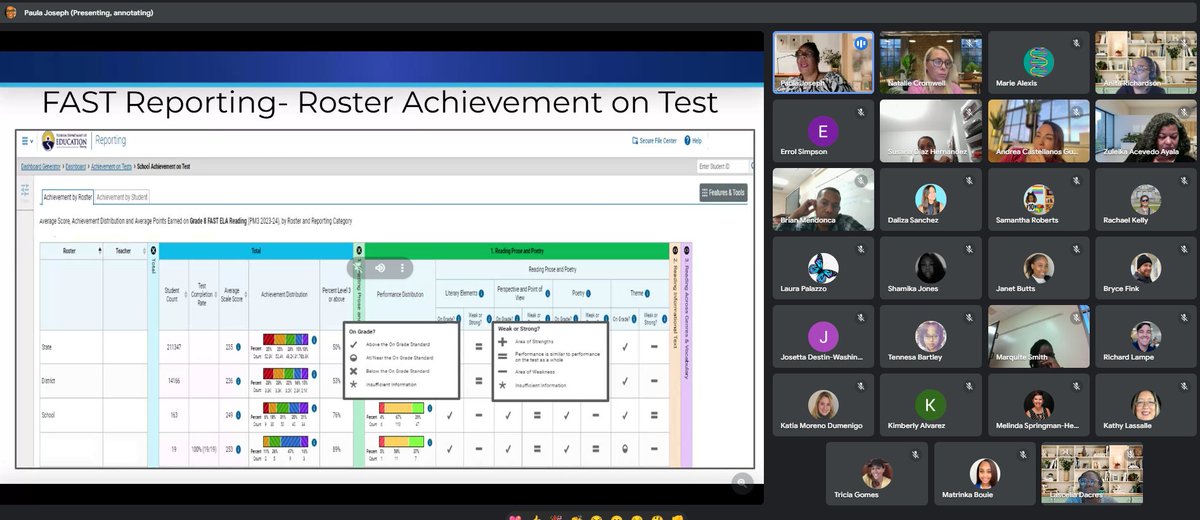
Task: Click Tricia Gomes's profile avatar
Action: coord(876,473)
